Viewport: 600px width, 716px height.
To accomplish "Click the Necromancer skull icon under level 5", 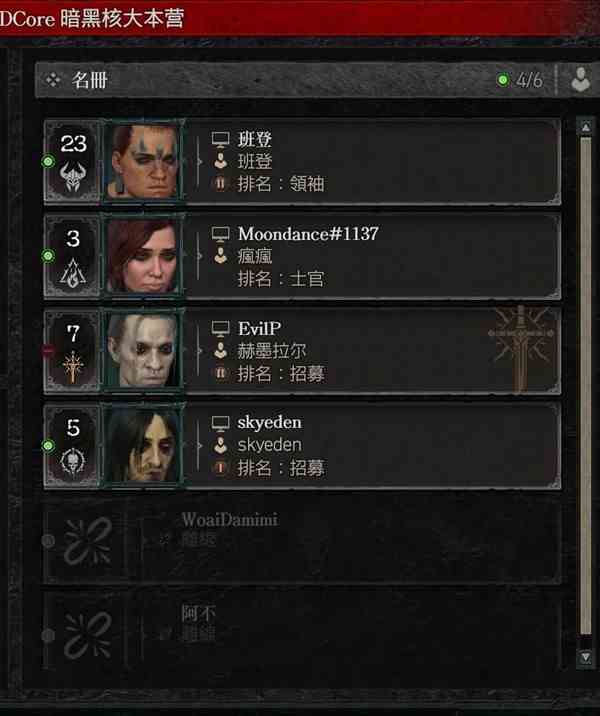I will [x=73, y=461].
